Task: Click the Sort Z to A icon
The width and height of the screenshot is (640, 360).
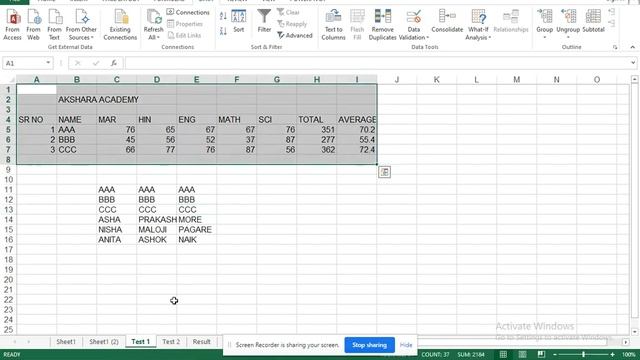Action: pyautogui.click(x=223, y=31)
